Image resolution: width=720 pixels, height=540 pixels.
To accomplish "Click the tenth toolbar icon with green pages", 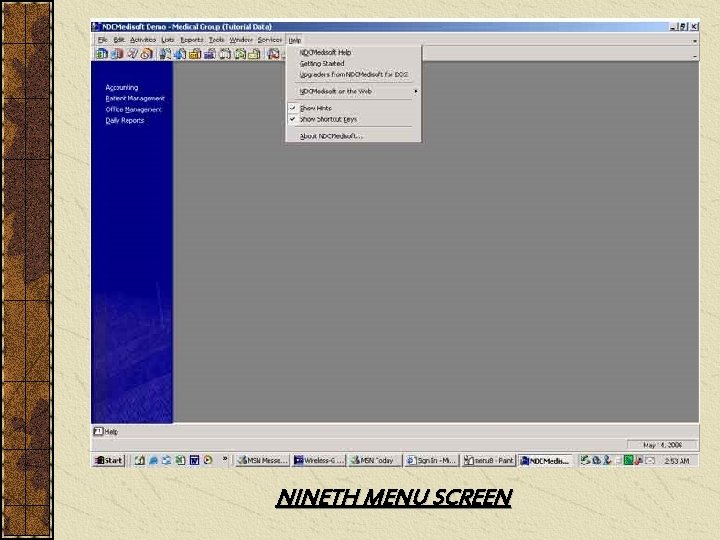I will click(x=240, y=54).
